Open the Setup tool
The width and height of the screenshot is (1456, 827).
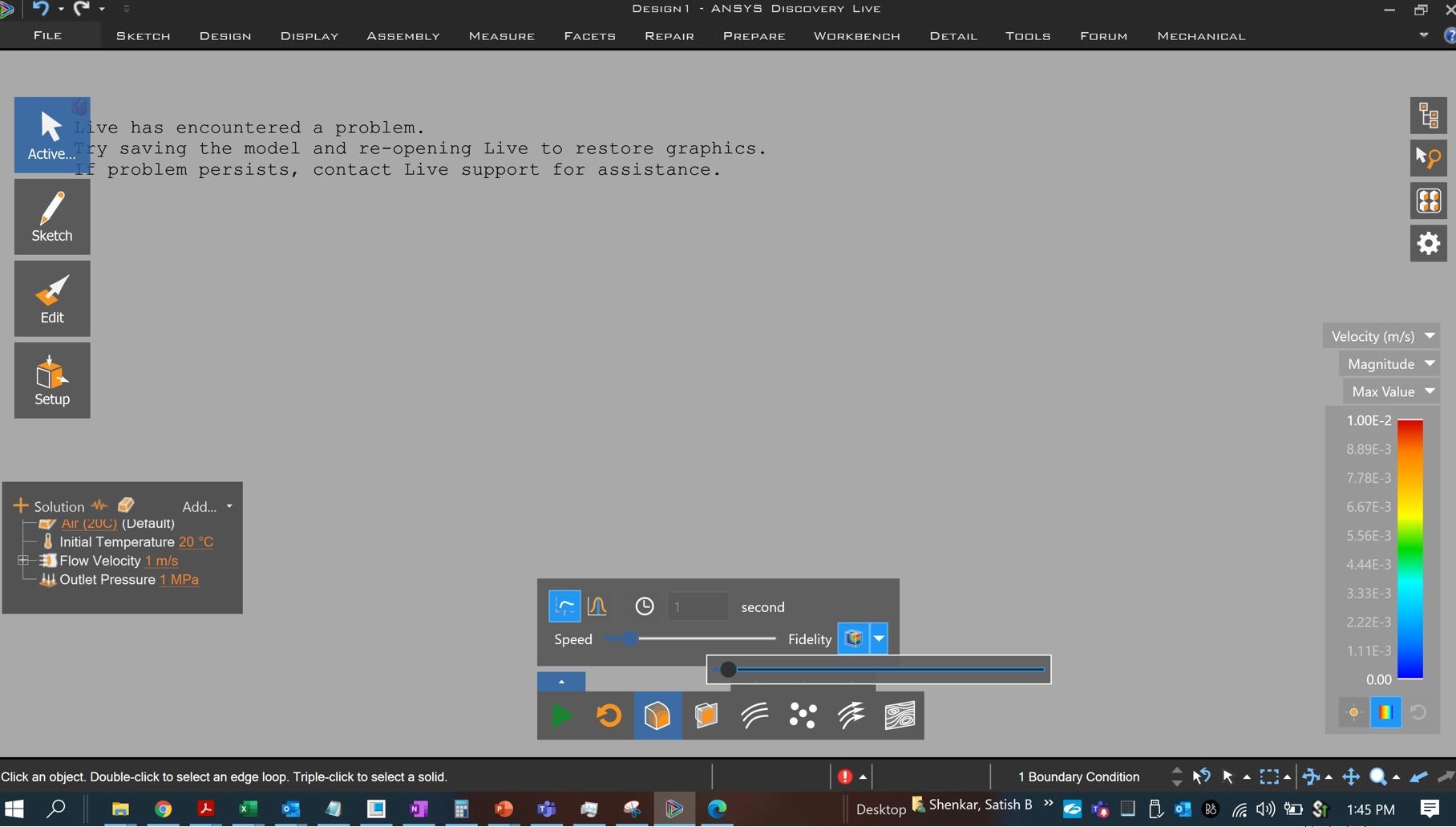(52, 380)
